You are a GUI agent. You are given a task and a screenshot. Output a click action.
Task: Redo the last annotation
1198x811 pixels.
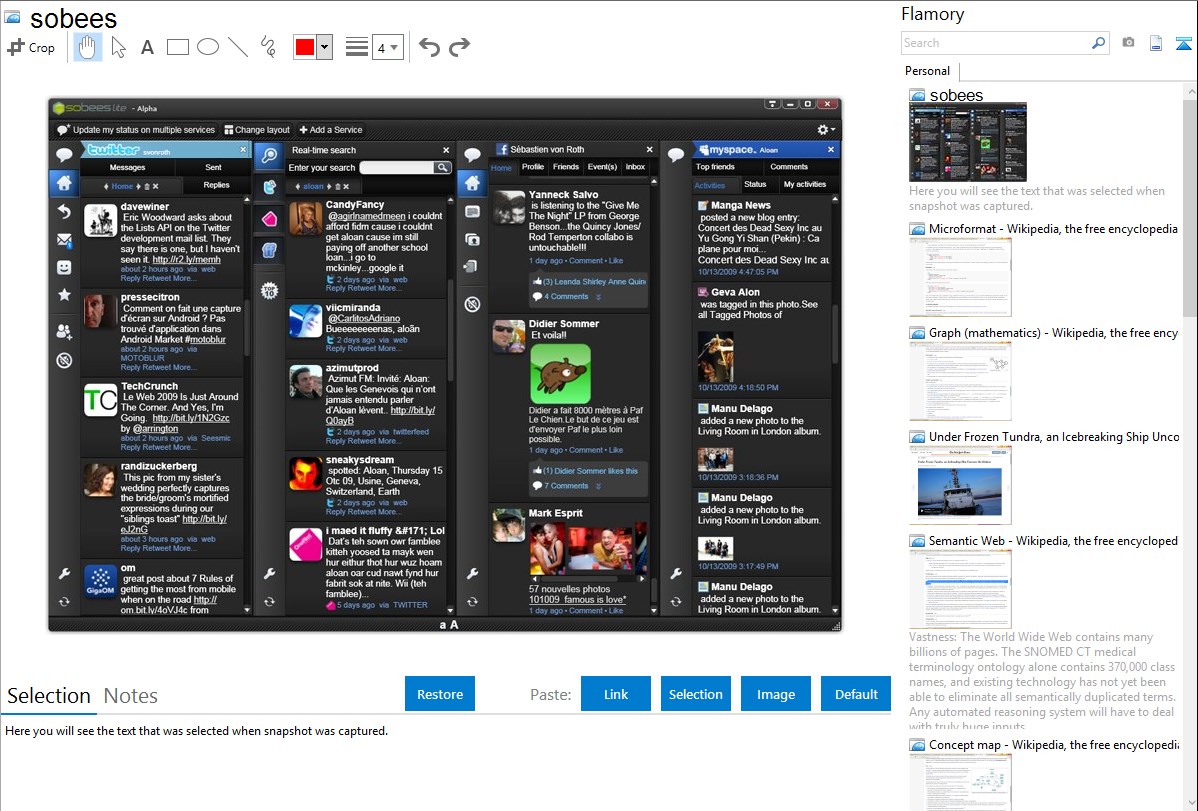pyautogui.click(x=459, y=47)
